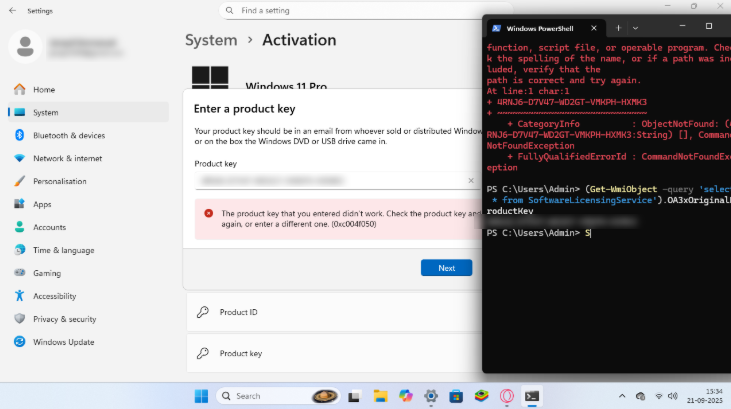Open the colorful layered app in taskbar
731x409 pixels.
(482, 396)
